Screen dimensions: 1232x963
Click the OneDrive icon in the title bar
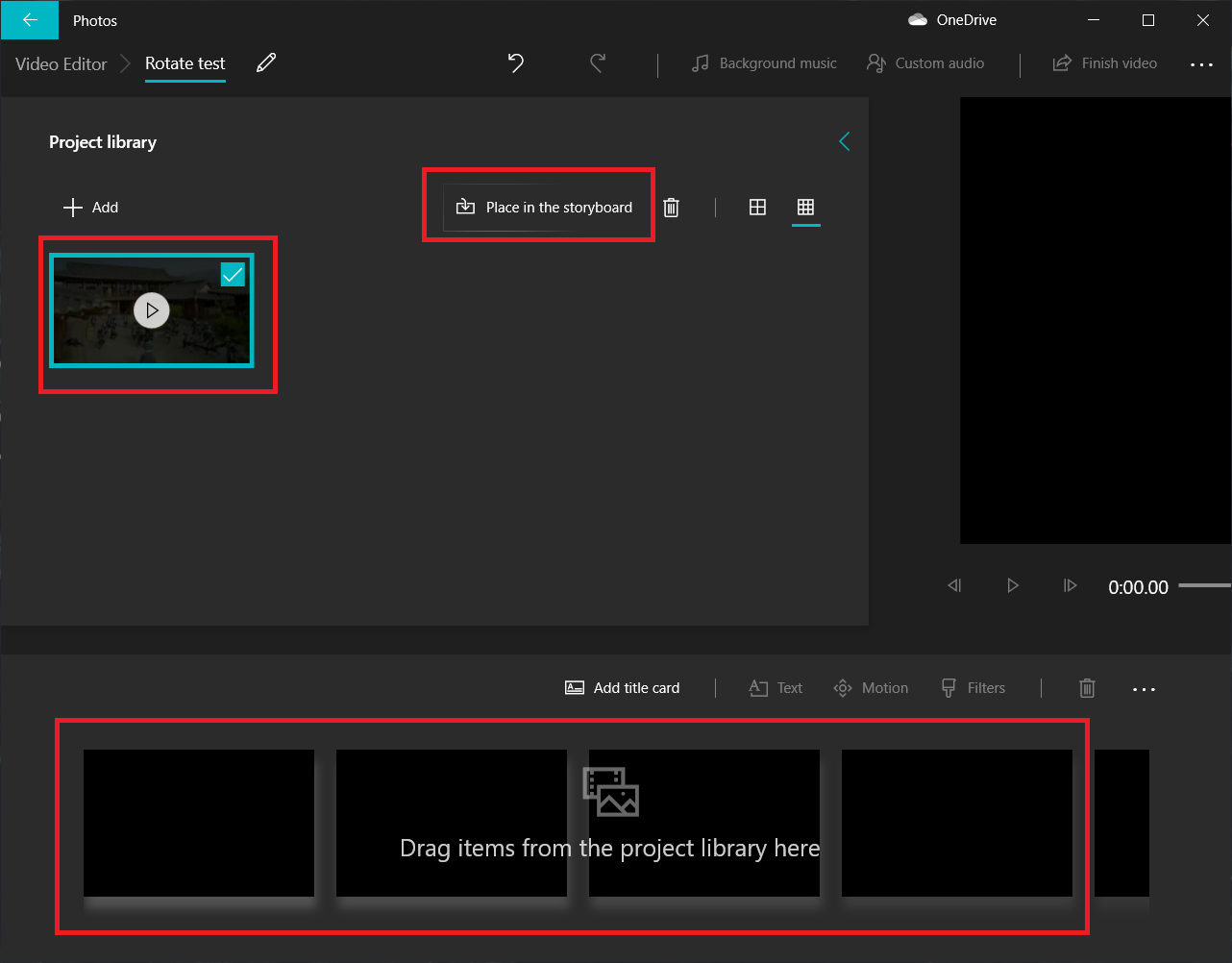(918, 19)
